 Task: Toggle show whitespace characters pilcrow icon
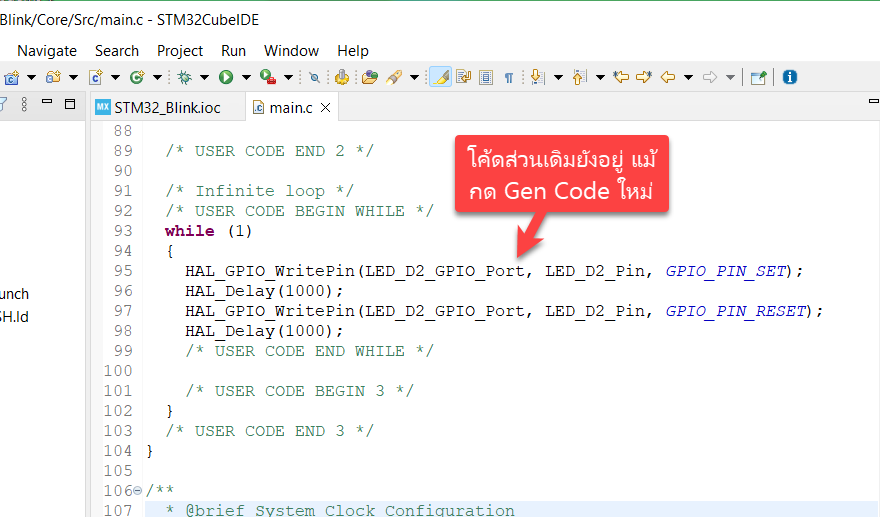coord(508,78)
